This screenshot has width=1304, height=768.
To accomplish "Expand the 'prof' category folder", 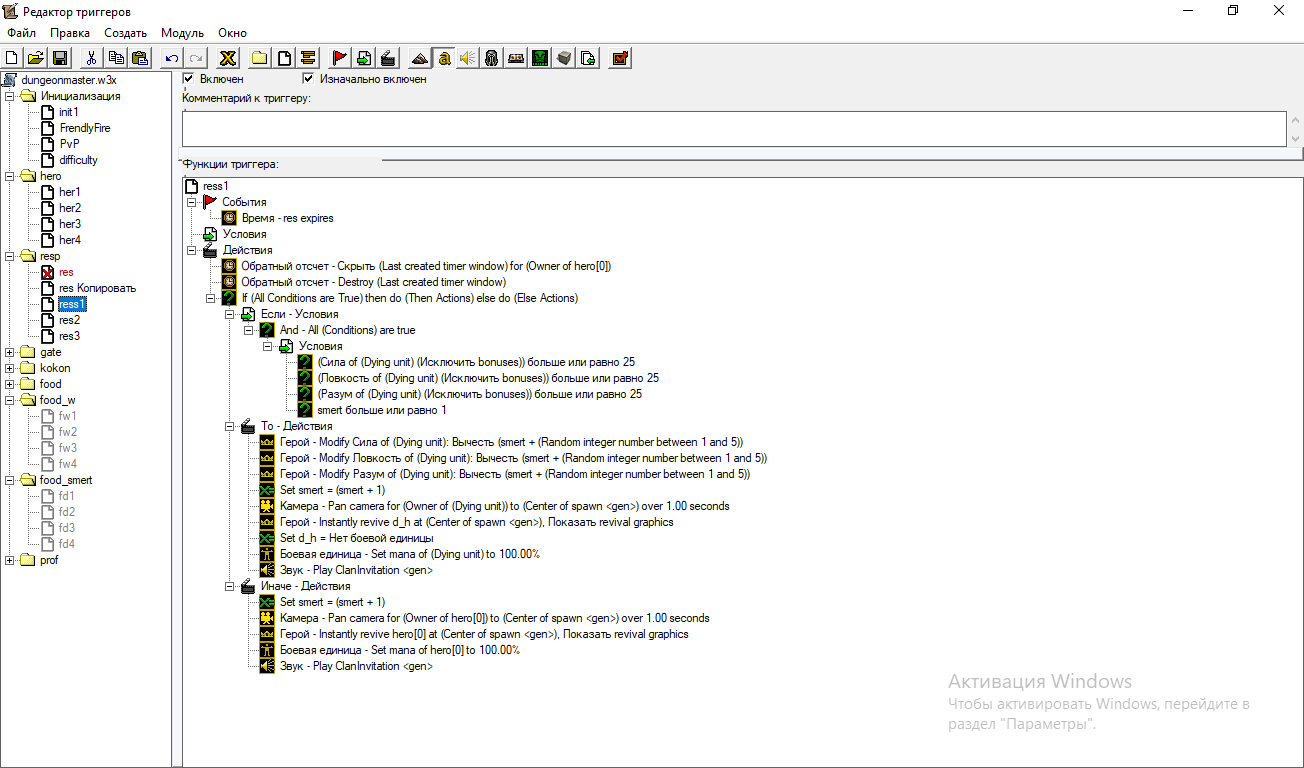I will tap(10, 560).
